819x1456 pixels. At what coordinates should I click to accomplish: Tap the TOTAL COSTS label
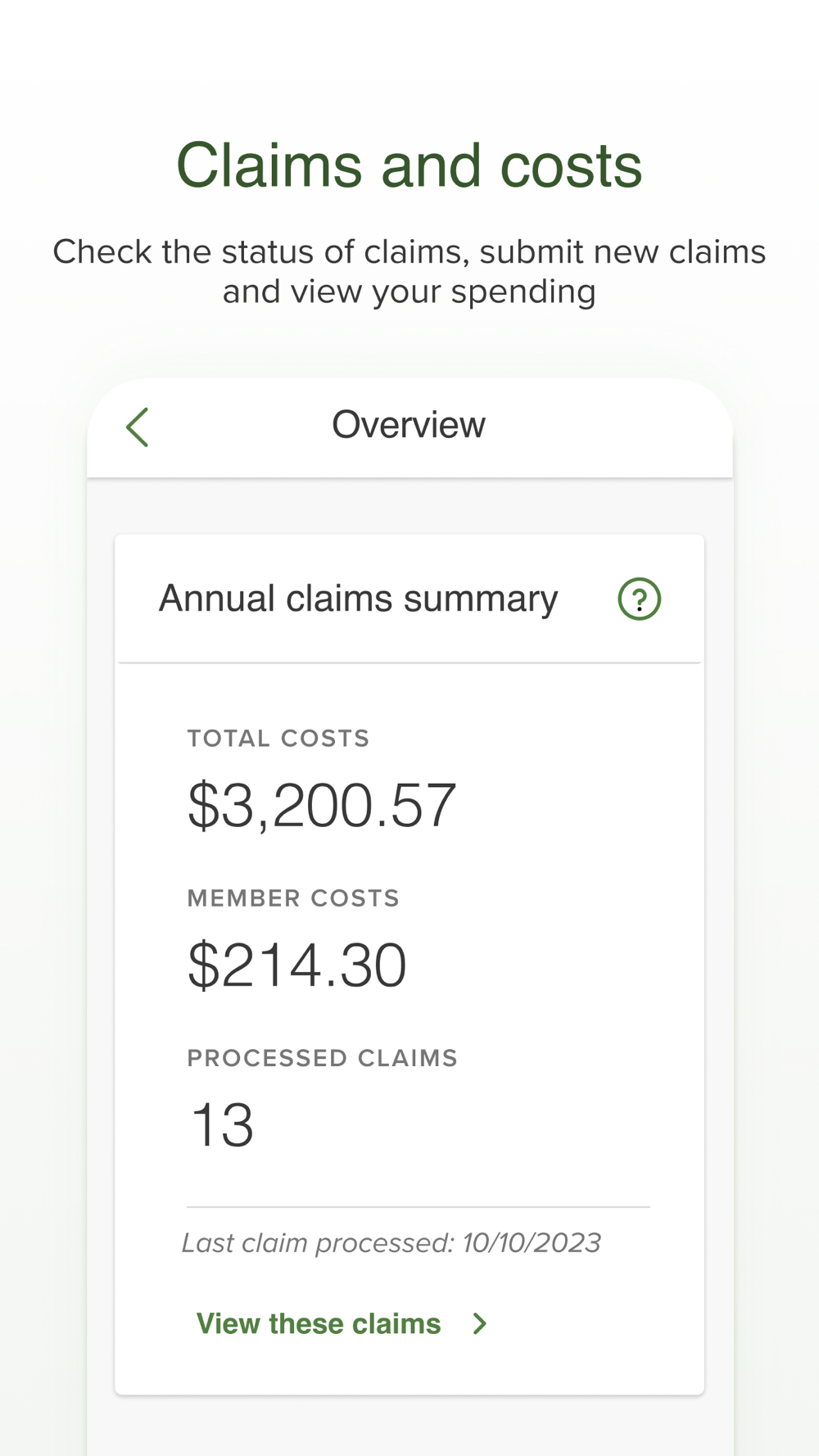tap(278, 739)
